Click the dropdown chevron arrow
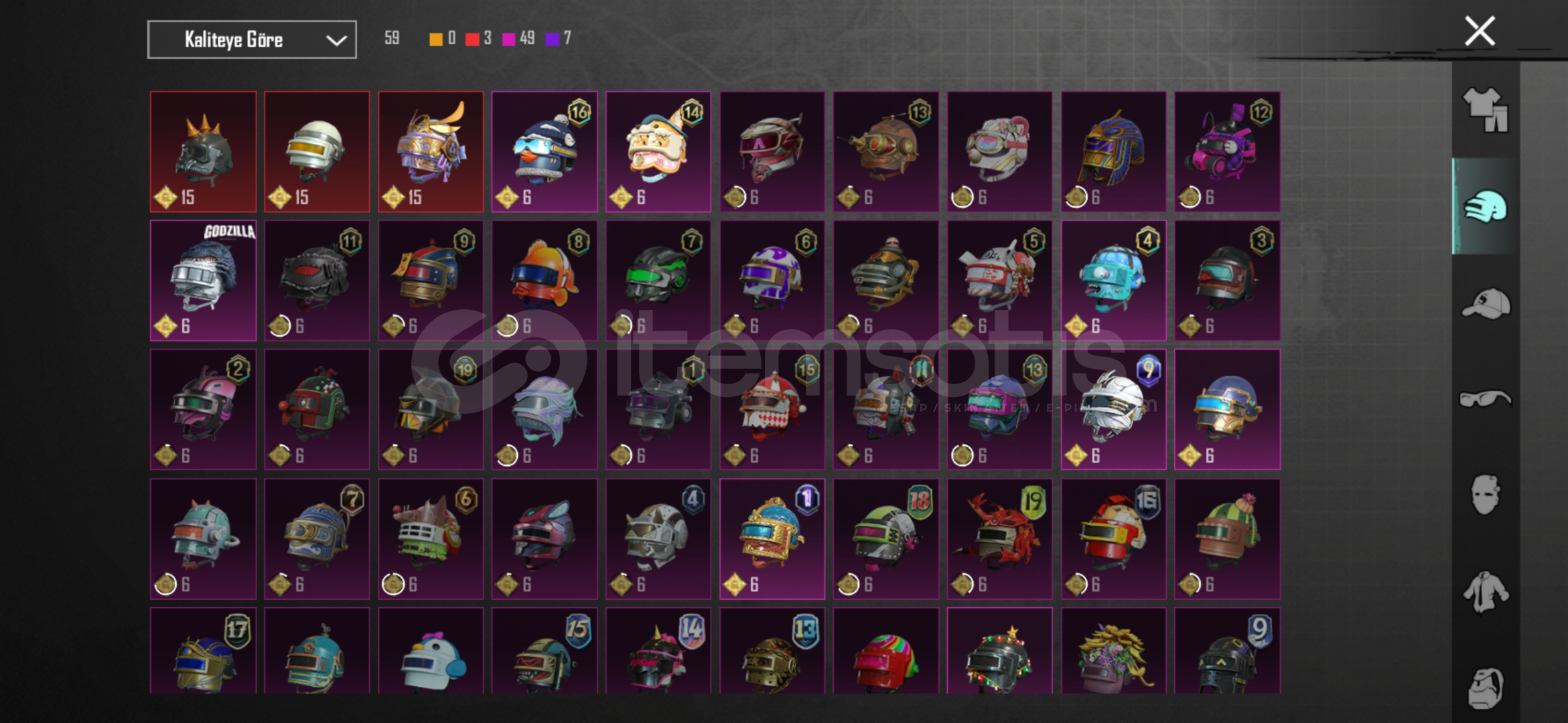The image size is (1568, 723). coord(336,40)
